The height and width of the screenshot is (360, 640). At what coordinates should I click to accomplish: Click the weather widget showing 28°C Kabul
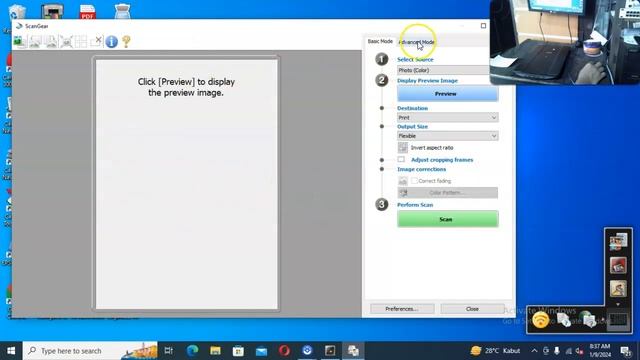495,351
